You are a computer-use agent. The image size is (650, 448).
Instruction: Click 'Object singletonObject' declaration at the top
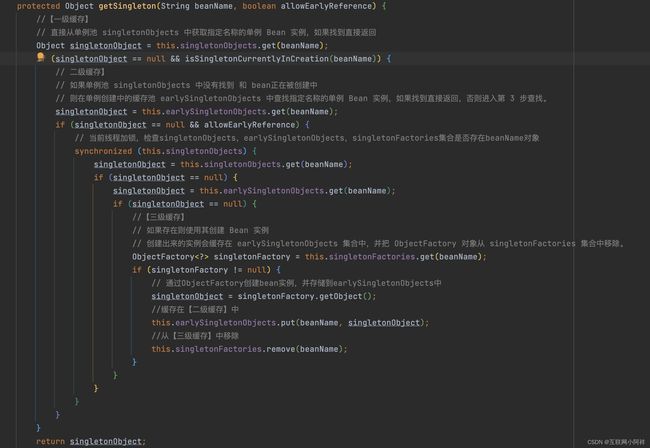89,46
